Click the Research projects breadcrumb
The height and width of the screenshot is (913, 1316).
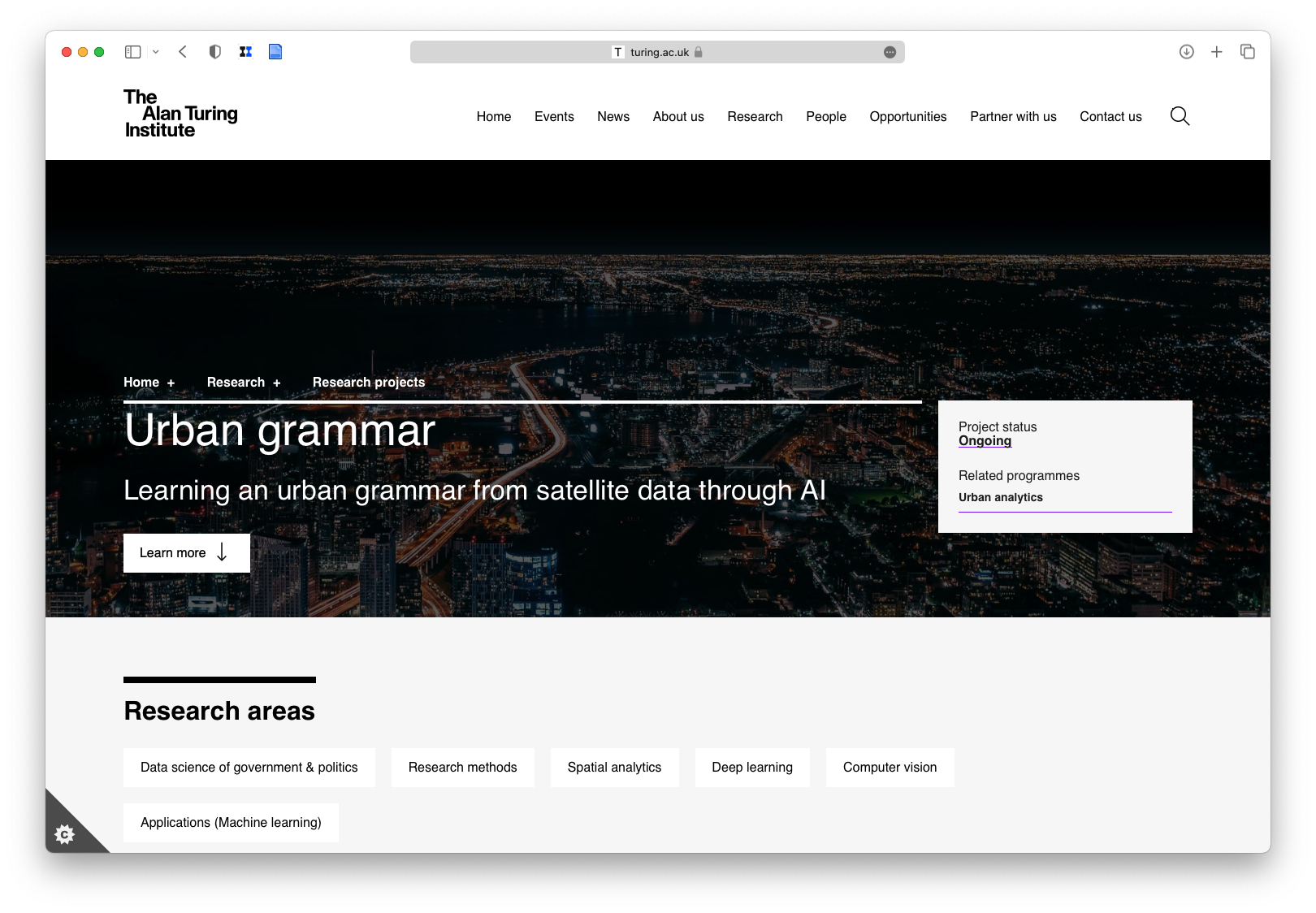[x=368, y=383]
